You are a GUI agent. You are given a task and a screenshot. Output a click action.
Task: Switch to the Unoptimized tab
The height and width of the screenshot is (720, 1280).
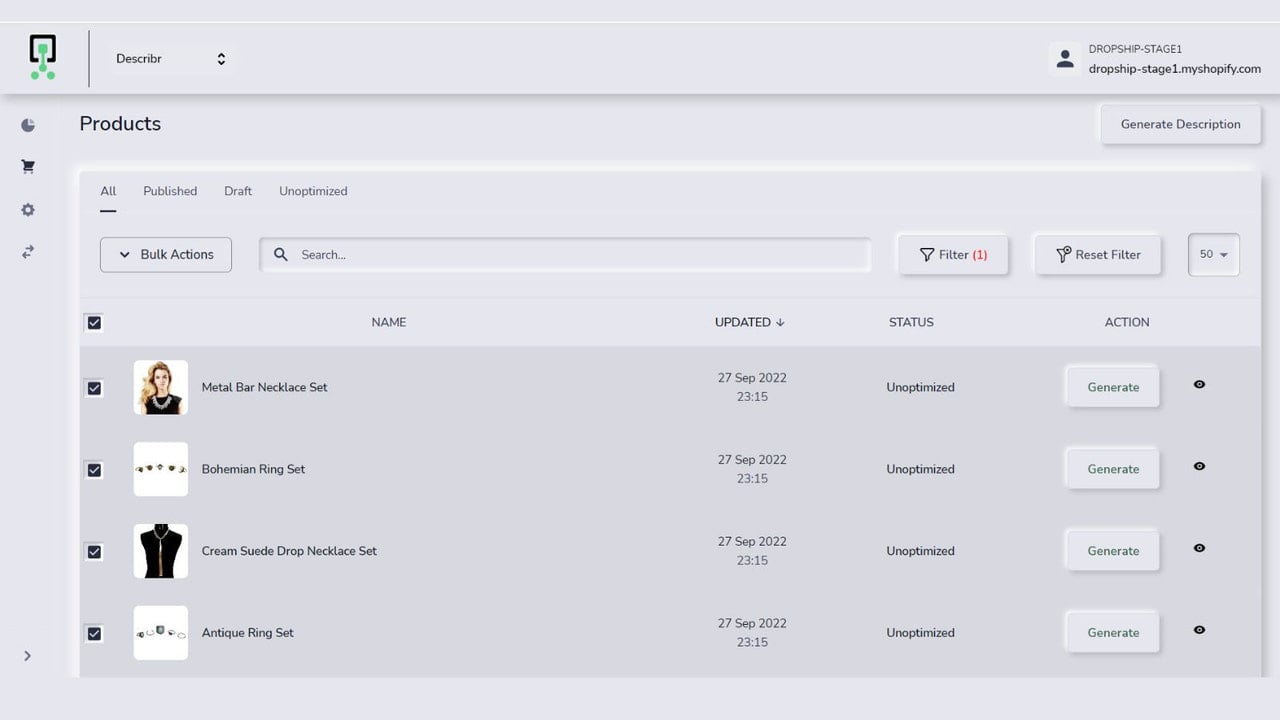(x=313, y=191)
